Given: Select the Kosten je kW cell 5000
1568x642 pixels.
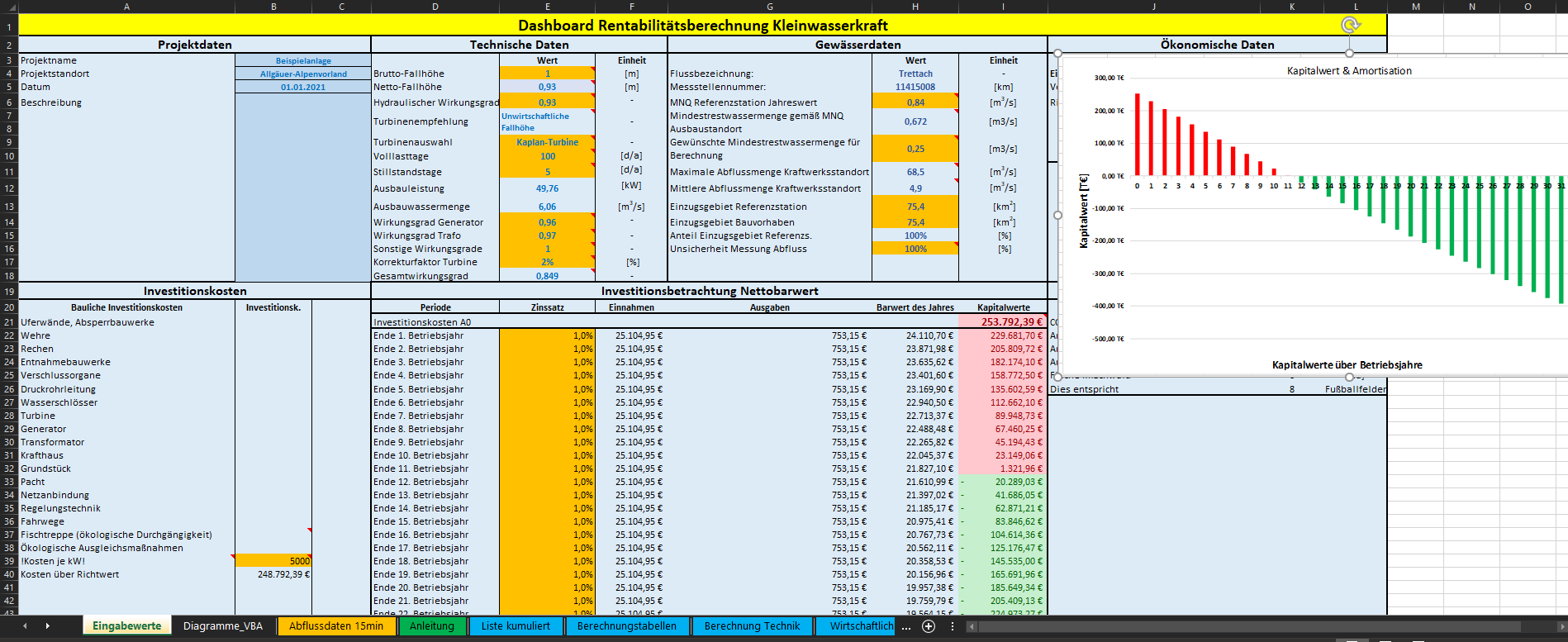Looking at the screenshot, I should tap(273, 561).
